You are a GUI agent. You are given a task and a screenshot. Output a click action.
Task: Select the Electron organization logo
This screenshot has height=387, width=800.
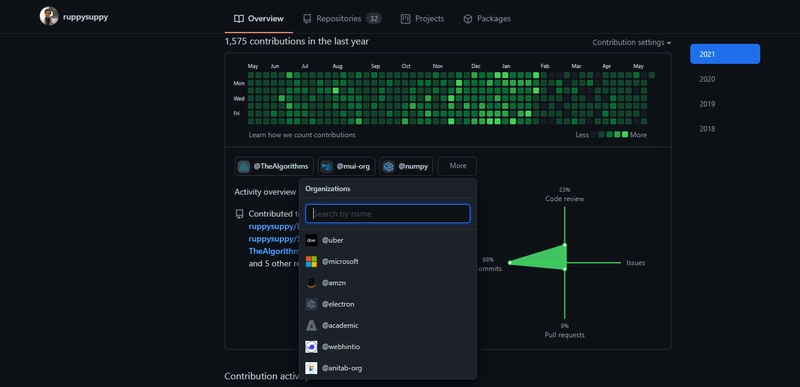(x=311, y=304)
